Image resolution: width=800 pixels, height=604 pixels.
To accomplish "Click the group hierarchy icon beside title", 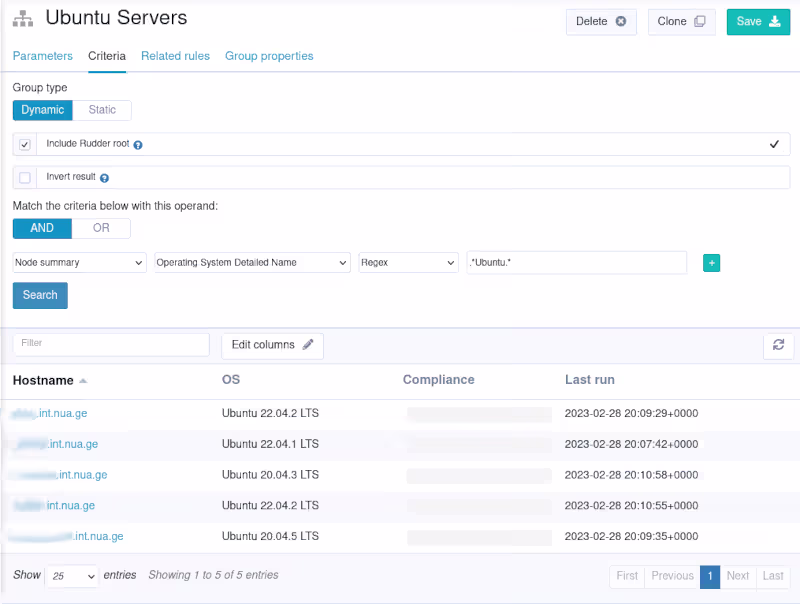I will pos(23,20).
